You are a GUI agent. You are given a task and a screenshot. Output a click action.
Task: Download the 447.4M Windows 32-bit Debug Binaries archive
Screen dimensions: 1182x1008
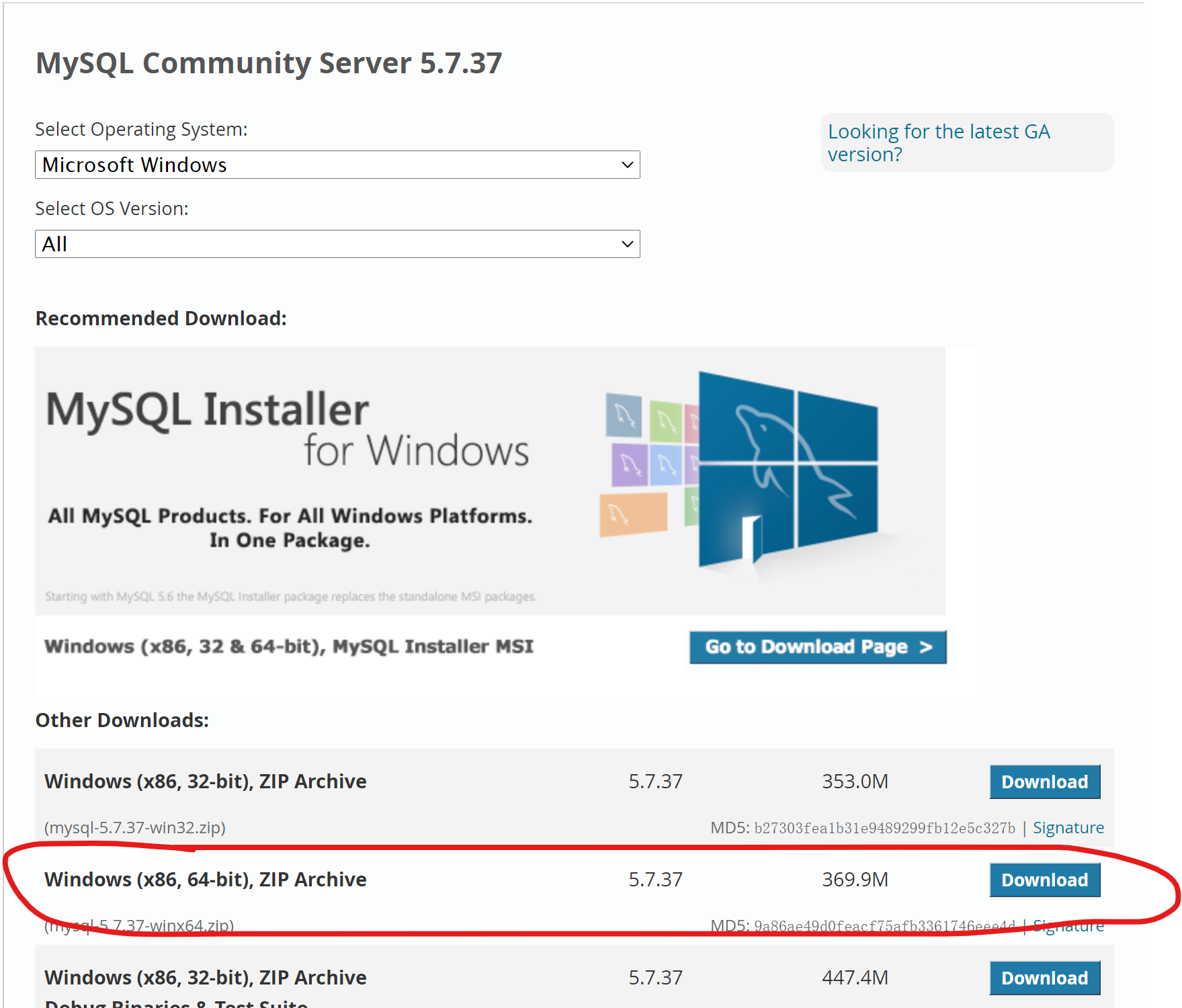pos(1044,978)
